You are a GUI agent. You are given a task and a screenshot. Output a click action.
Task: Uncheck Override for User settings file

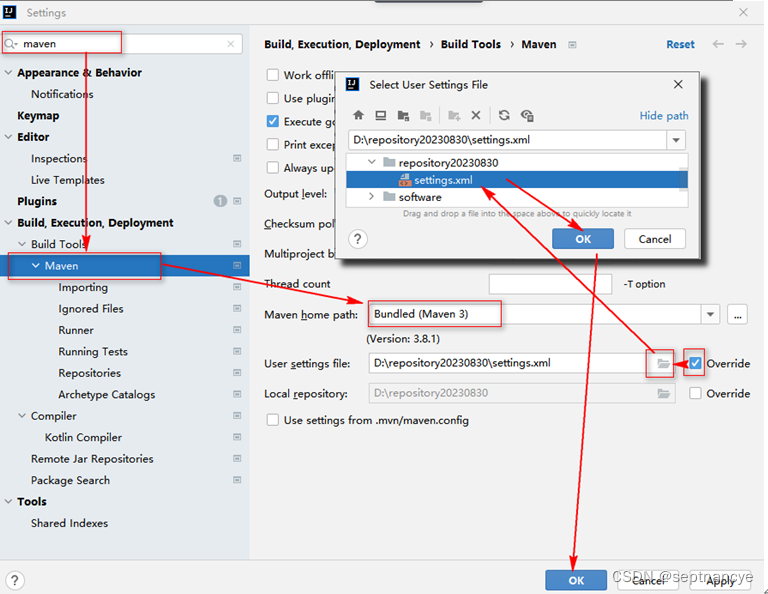pos(695,363)
